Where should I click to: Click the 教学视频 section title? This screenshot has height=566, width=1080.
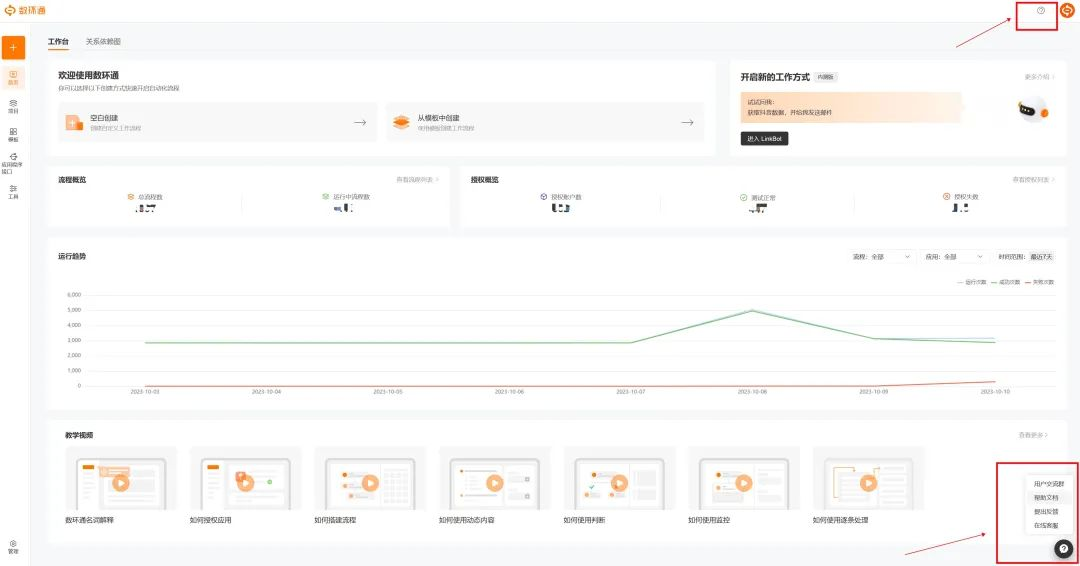pos(79,435)
